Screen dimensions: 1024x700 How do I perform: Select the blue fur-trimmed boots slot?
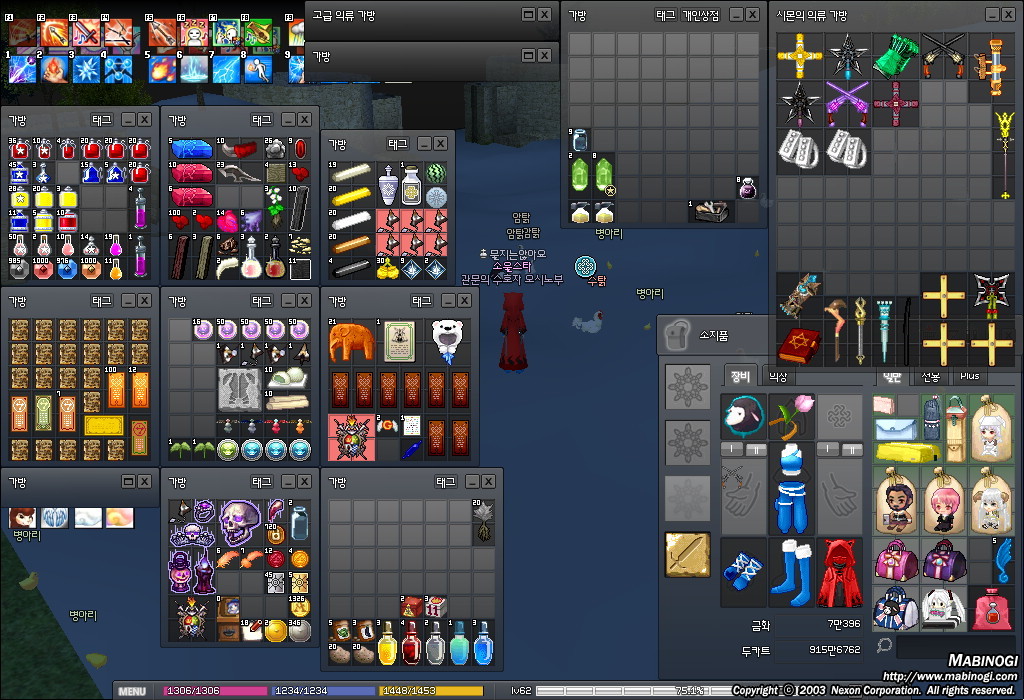pyautogui.click(x=792, y=574)
